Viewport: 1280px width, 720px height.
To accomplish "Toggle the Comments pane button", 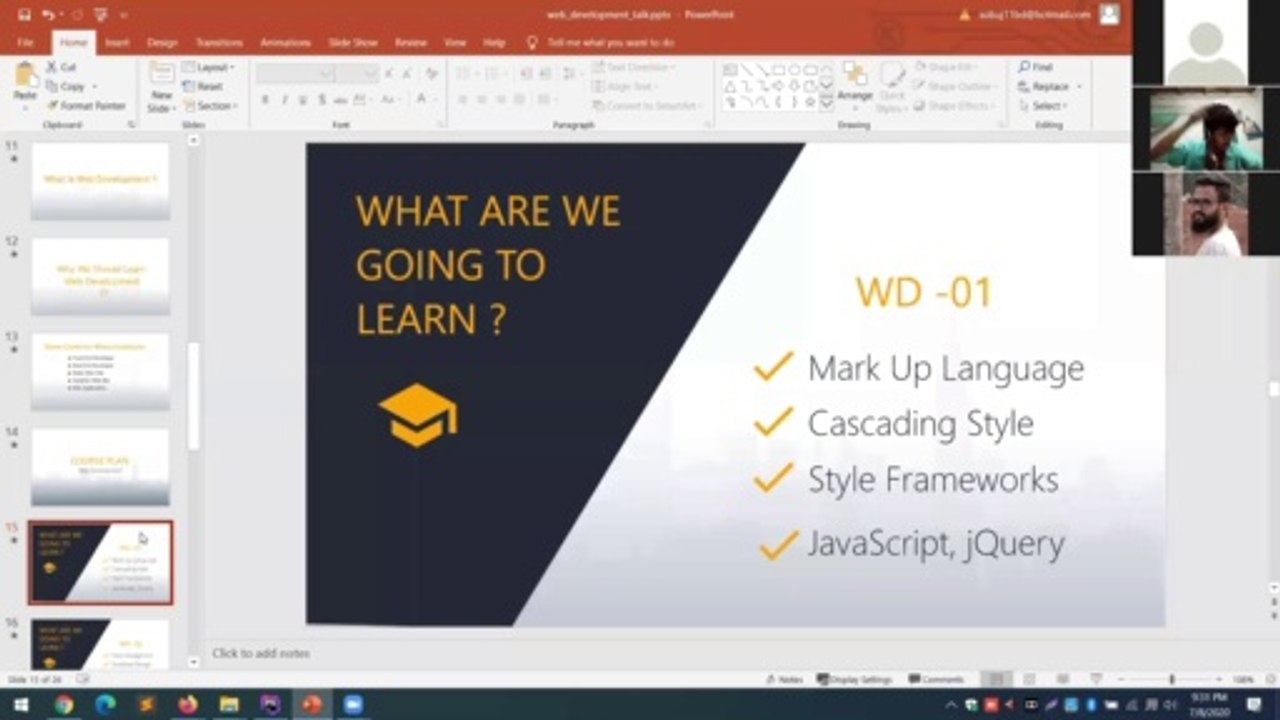I will pos(936,679).
